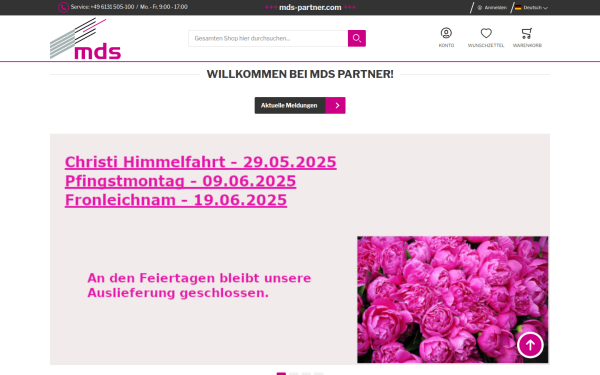Click the Anmelden login link
The height and width of the screenshot is (375, 600).
coord(492,8)
